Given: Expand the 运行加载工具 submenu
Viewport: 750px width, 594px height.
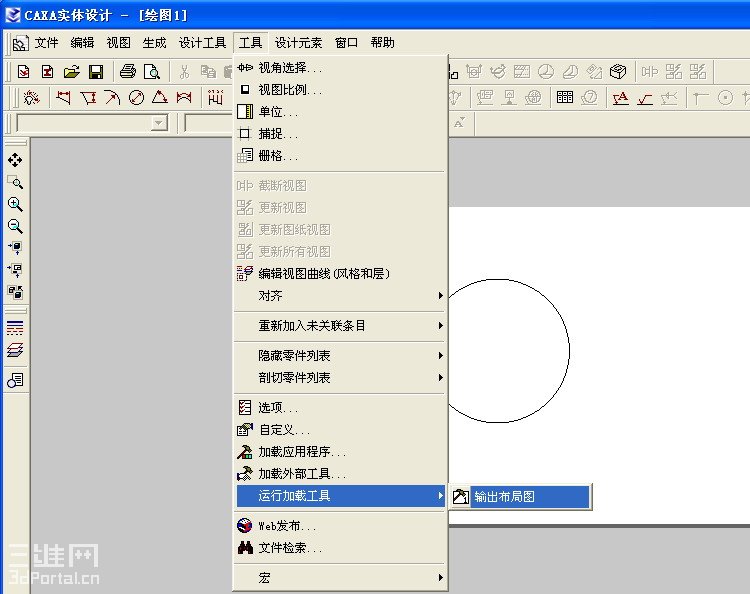Looking at the screenshot, I should click(x=341, y=496).
